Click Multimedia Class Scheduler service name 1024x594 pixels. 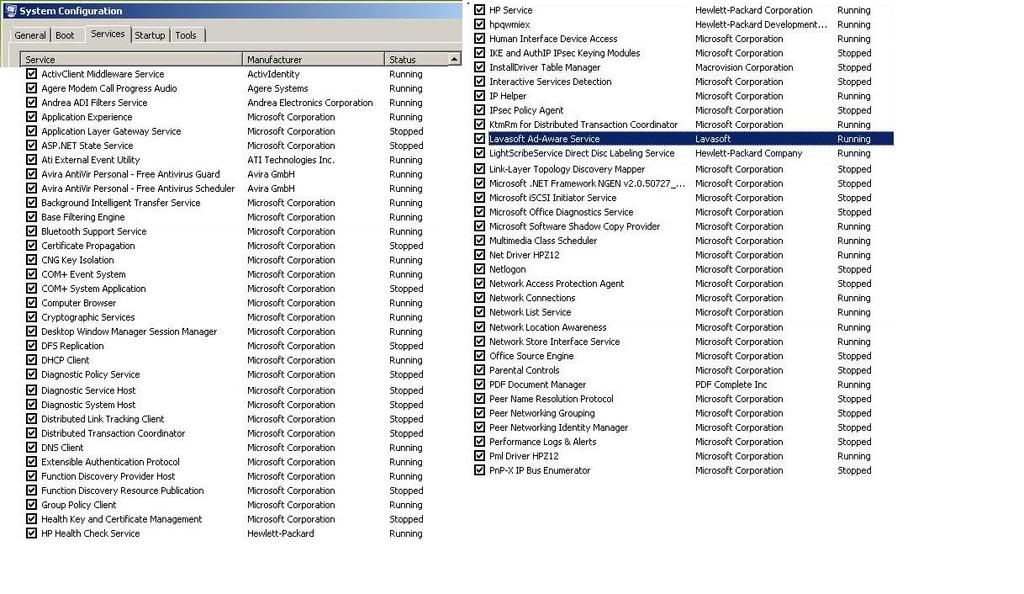tap(543, 240)
